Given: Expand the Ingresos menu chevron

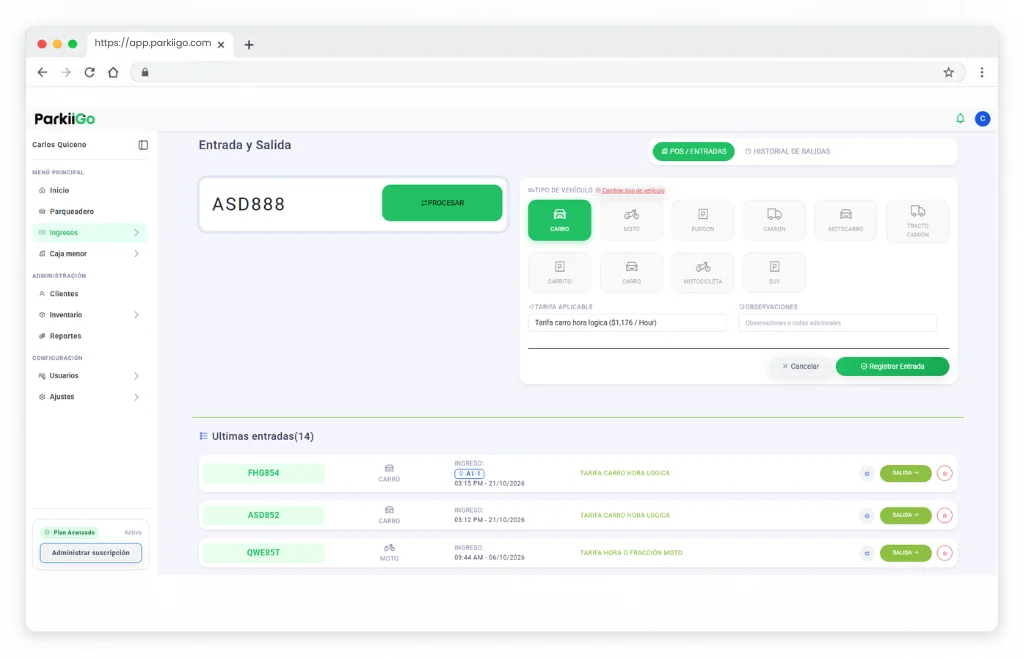Looking at the screenshot, I should click(x=136, y=233).
